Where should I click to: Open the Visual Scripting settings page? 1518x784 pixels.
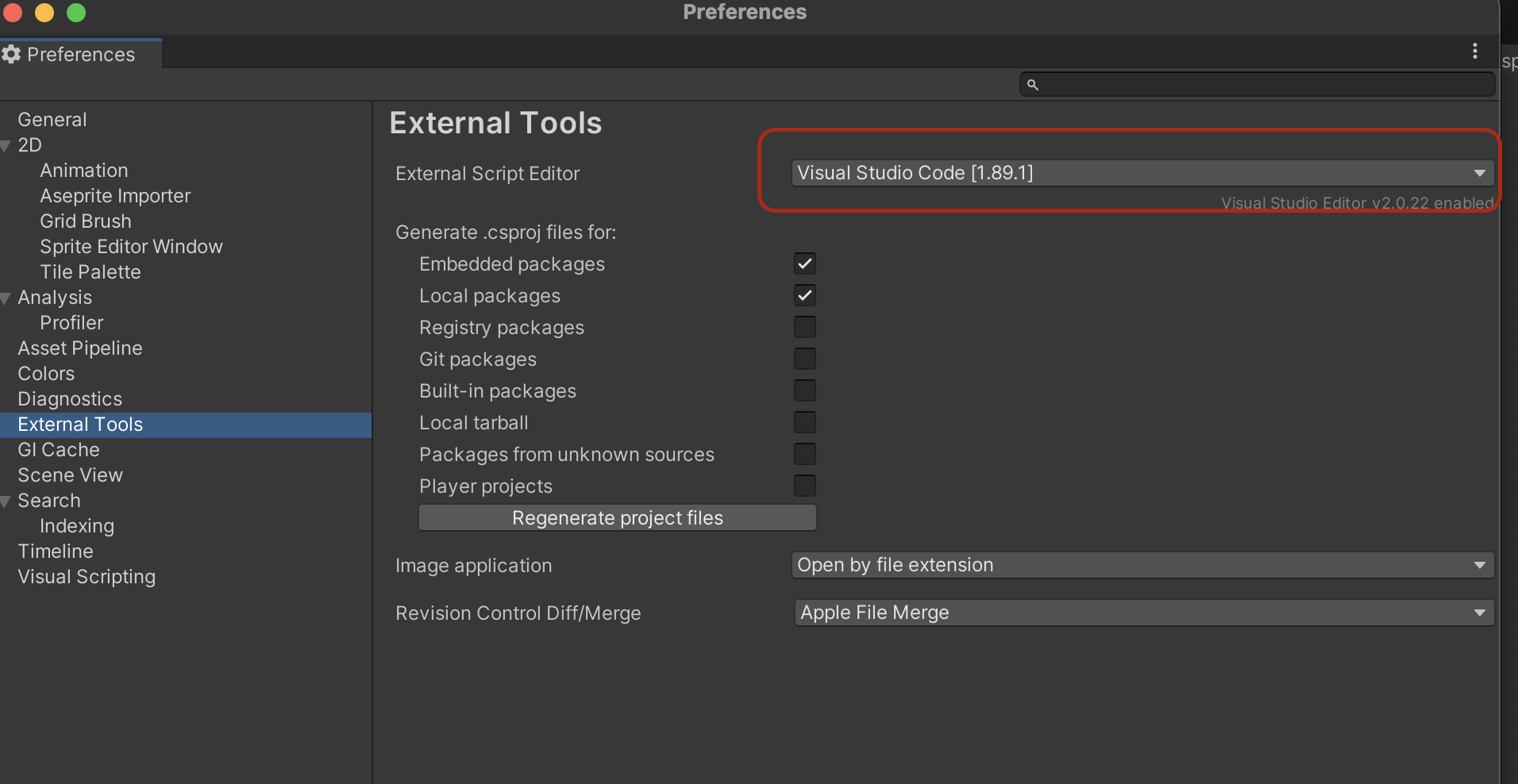coord(87,577)
